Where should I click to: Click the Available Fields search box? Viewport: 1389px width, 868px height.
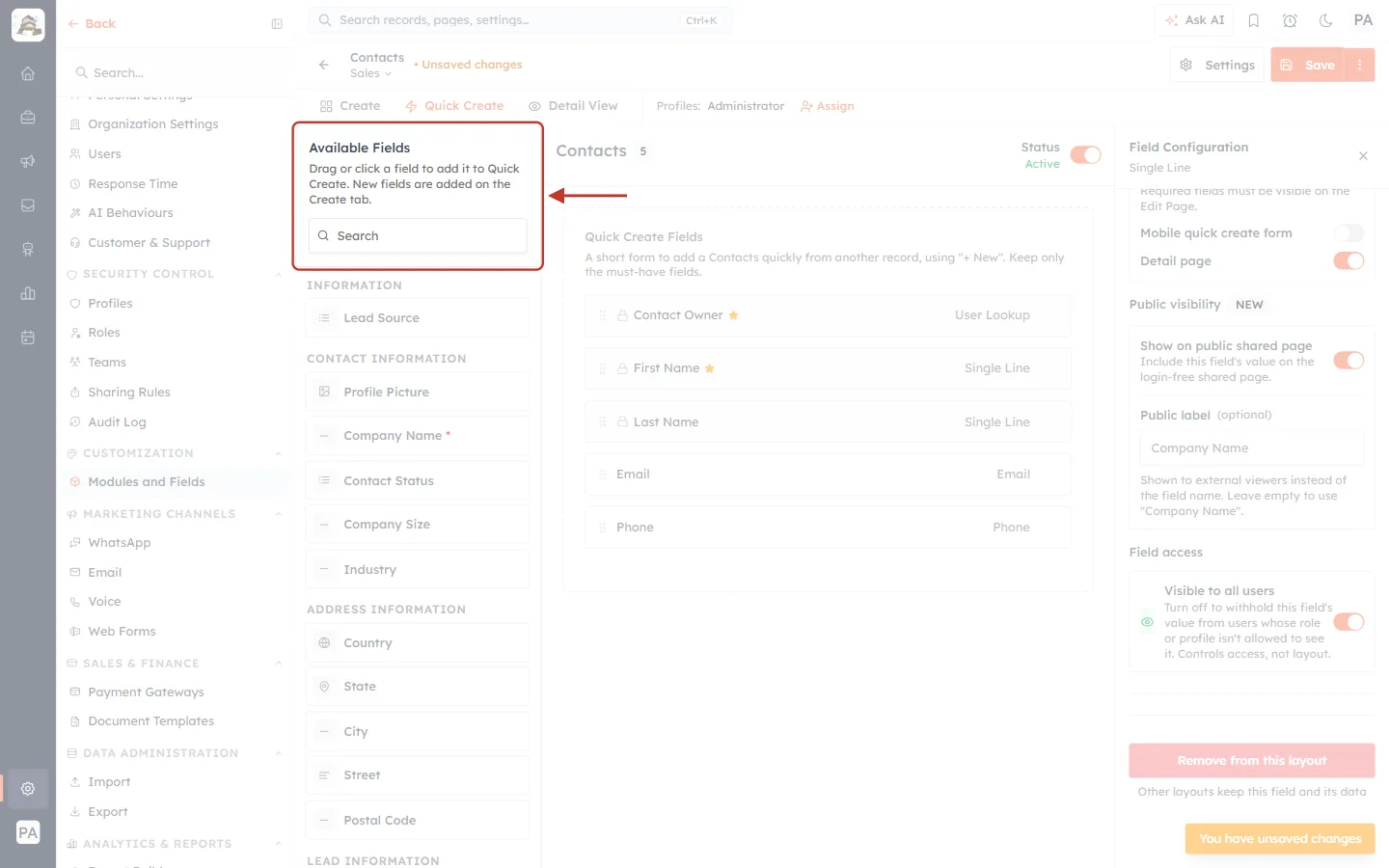pos(418,236)
